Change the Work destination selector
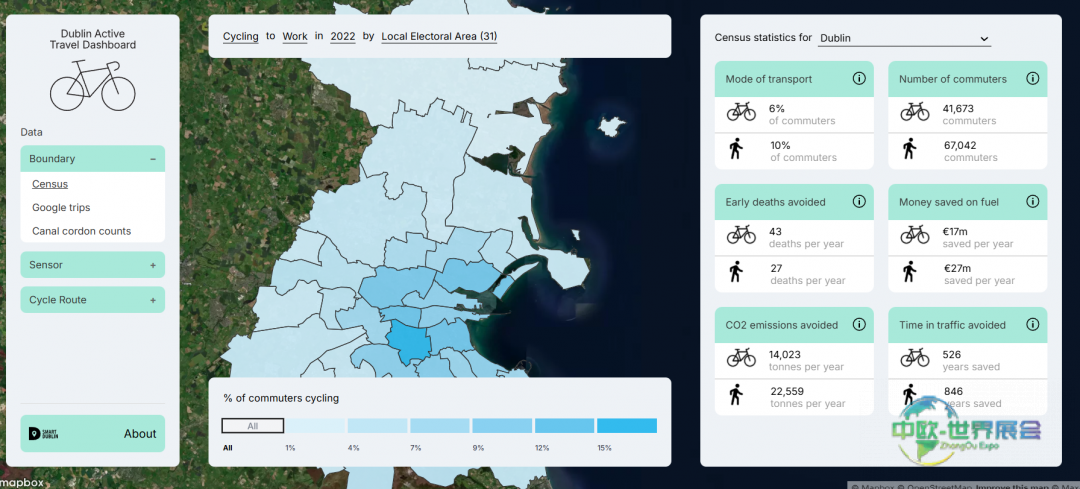Image resolution: width=1080 pixels, height=489 pixels. 295,36
